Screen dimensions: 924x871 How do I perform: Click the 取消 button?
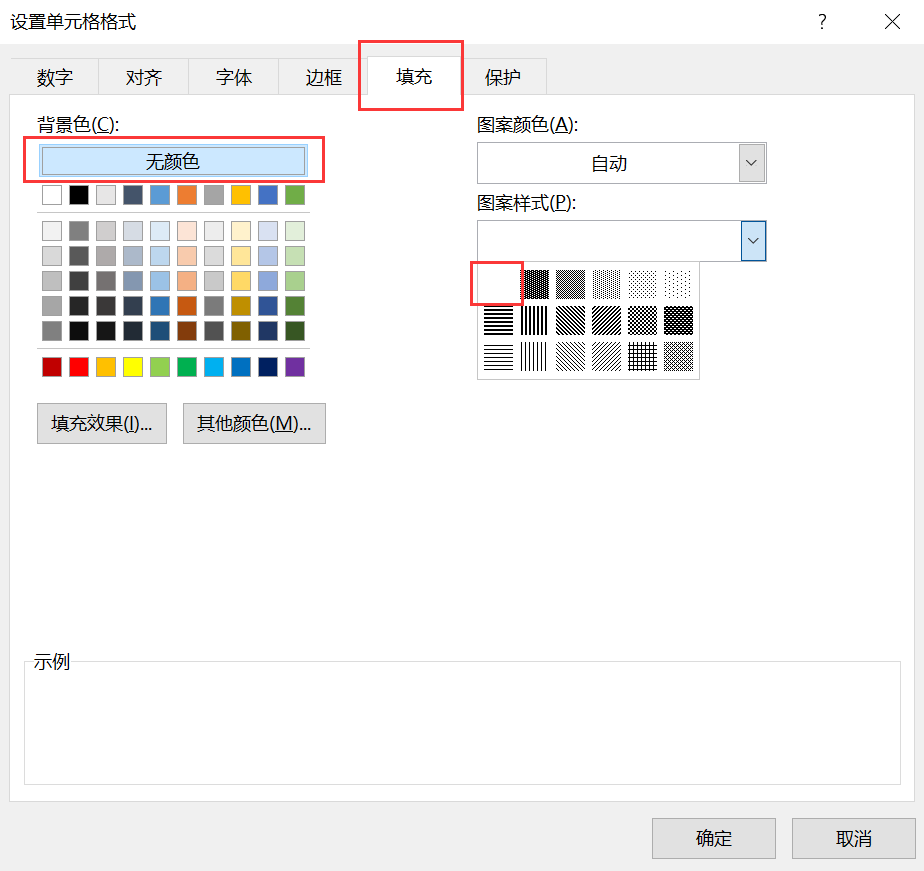pyautogui.click(x=853, y=838)
